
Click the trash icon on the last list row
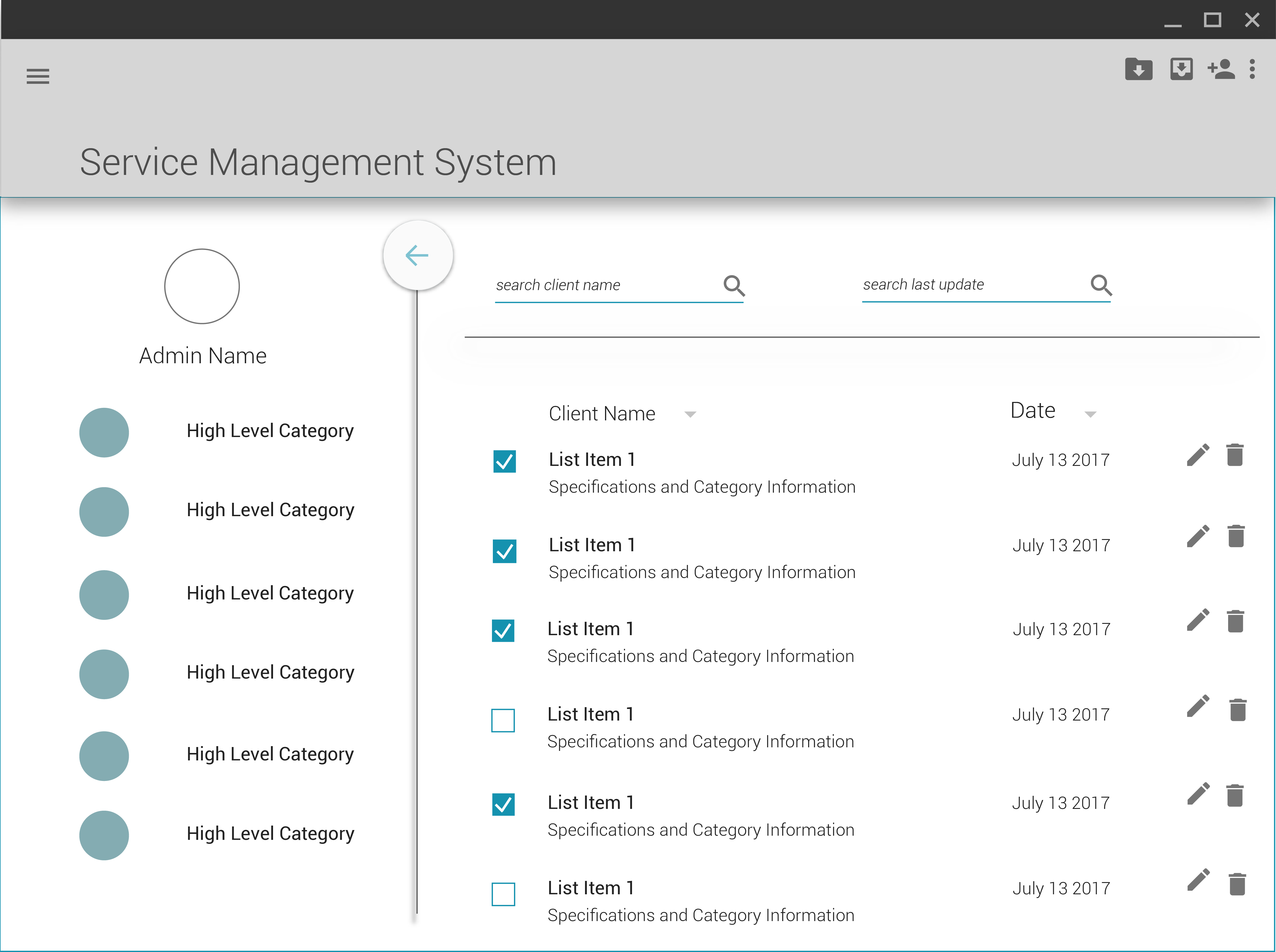tap(1237, 884)
